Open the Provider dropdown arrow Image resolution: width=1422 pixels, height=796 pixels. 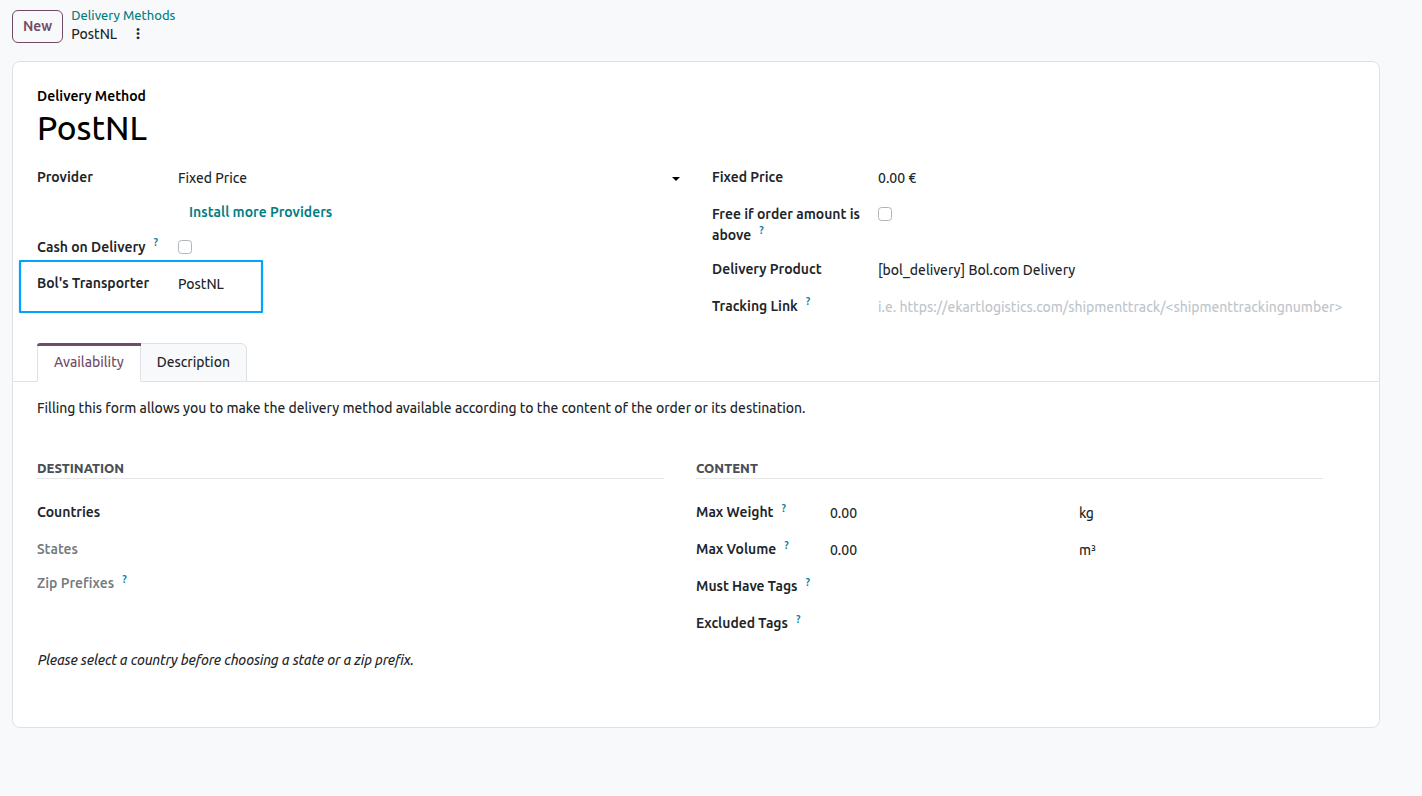(676, 178)
